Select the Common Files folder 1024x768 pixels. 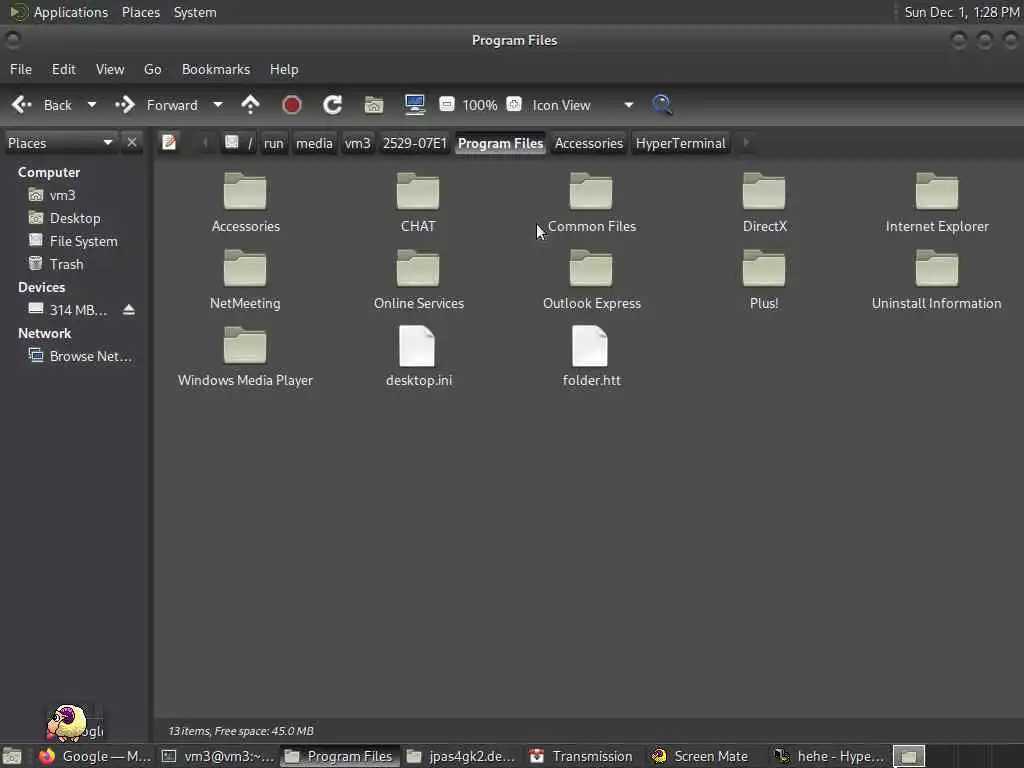click(x=591, y=202)
